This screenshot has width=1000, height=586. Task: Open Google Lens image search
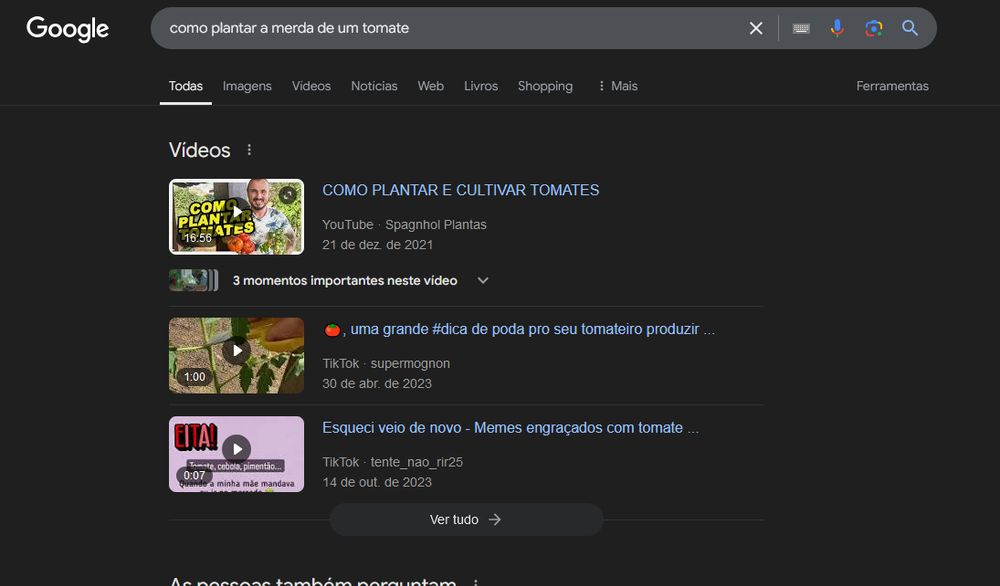click(874, 28)
